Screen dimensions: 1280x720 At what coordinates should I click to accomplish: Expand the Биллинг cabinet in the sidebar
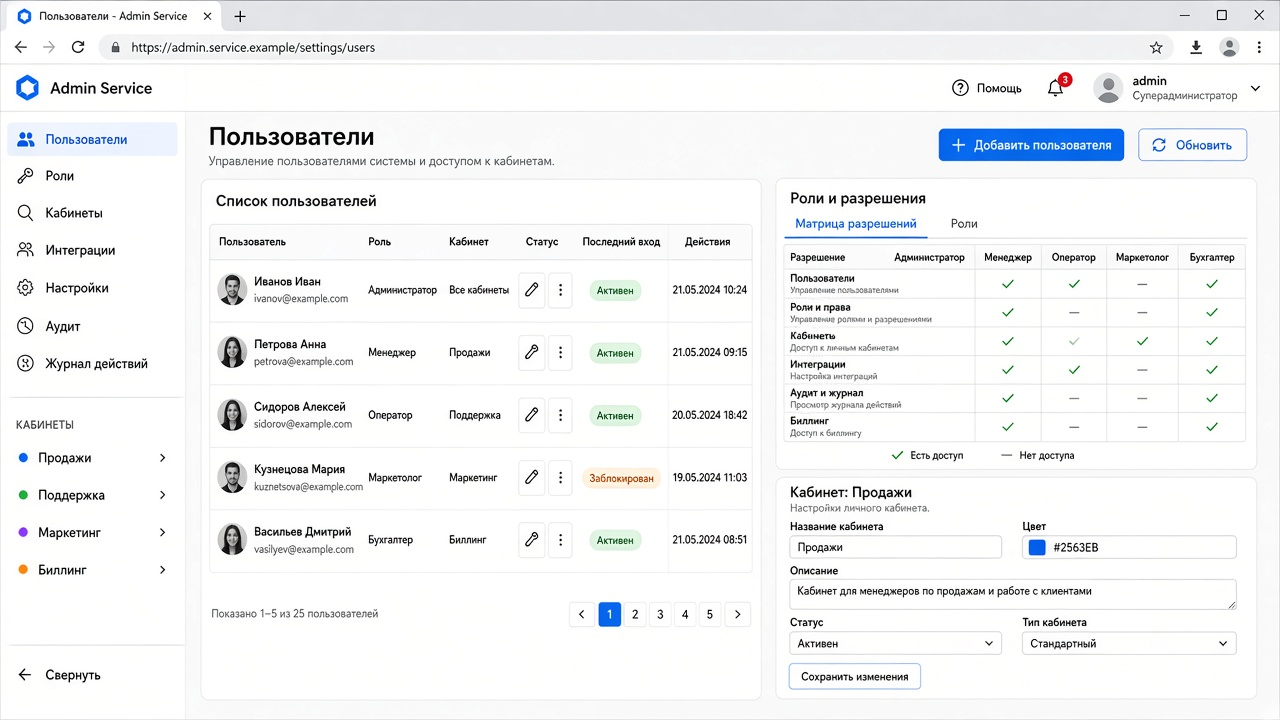coord(162,570)
